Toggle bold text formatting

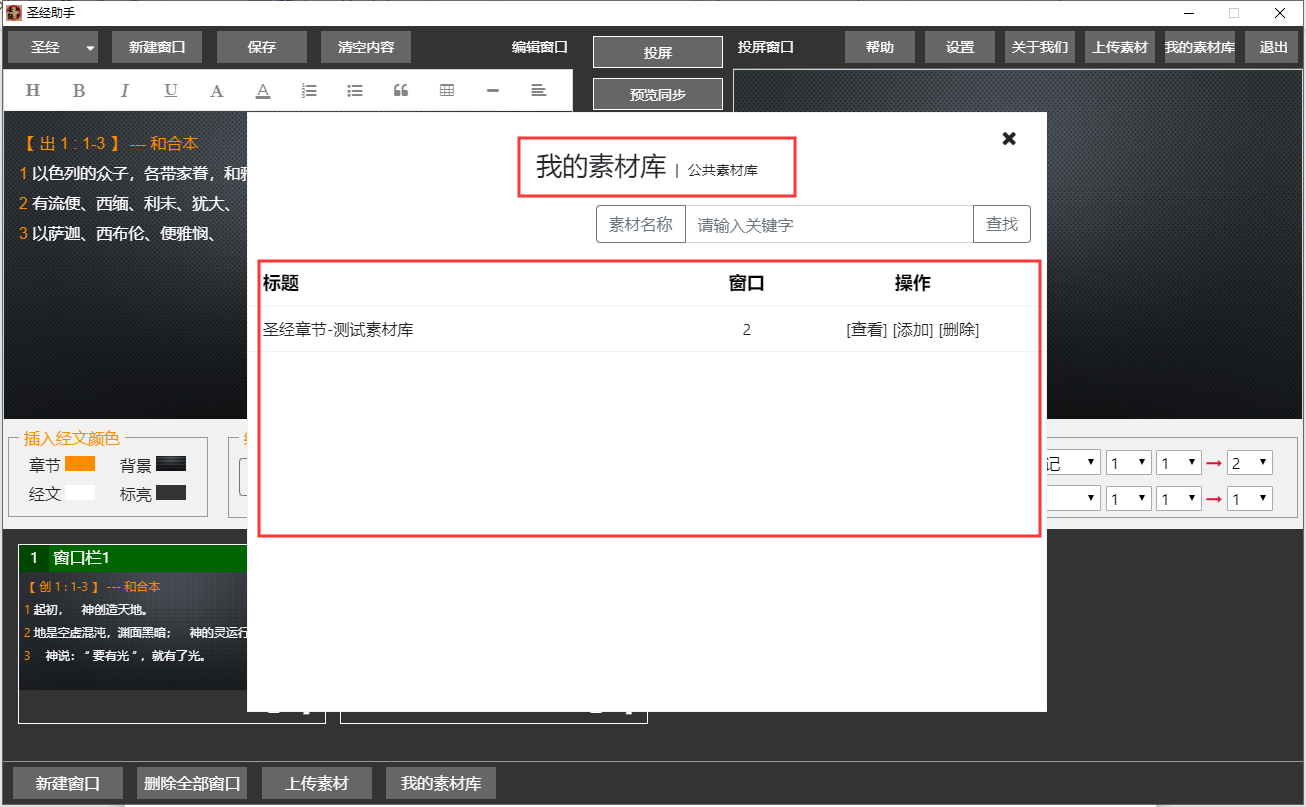[79, 91]
